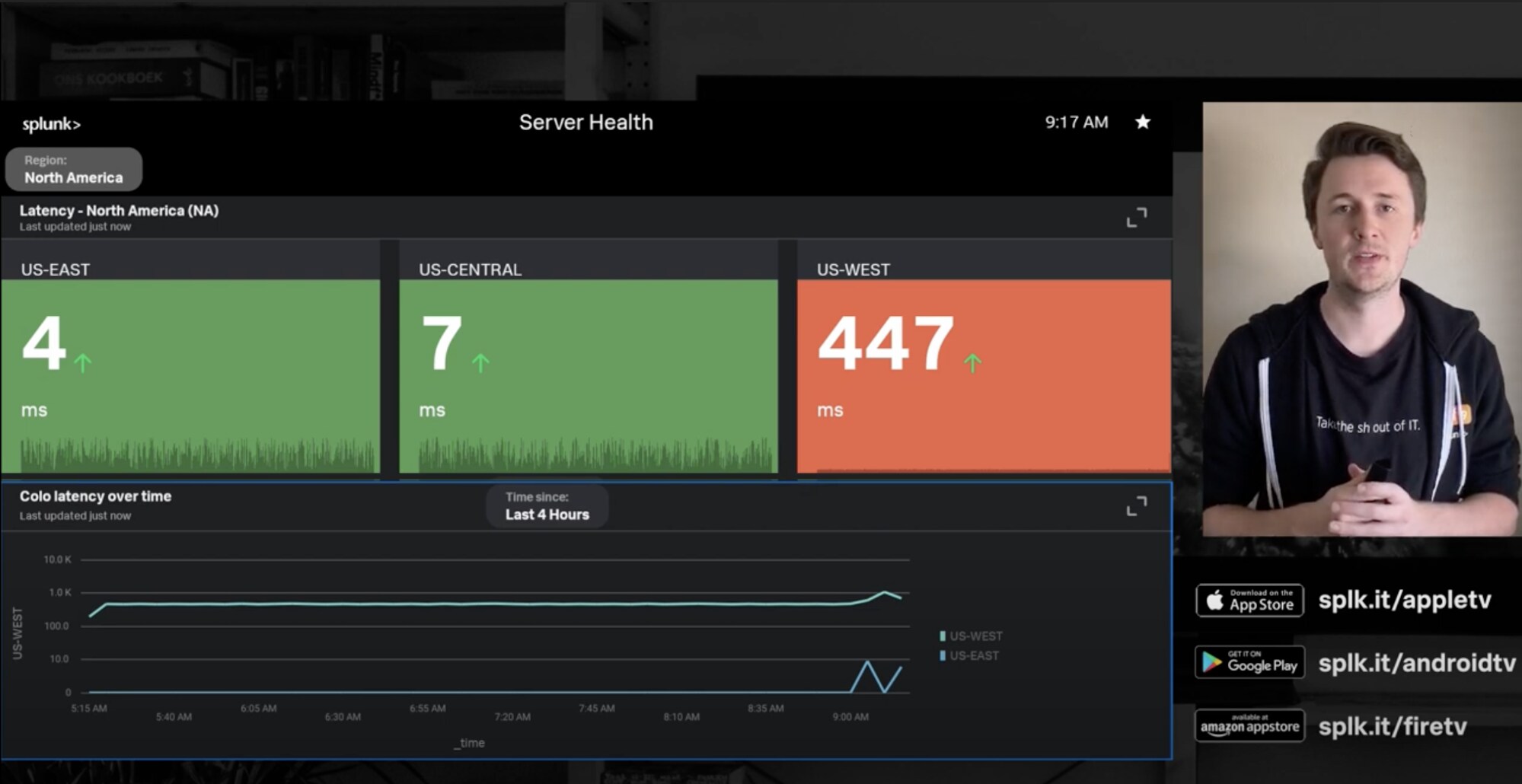
Task: Click the Colo latency over time heading
Action: [x=95, y=496]
